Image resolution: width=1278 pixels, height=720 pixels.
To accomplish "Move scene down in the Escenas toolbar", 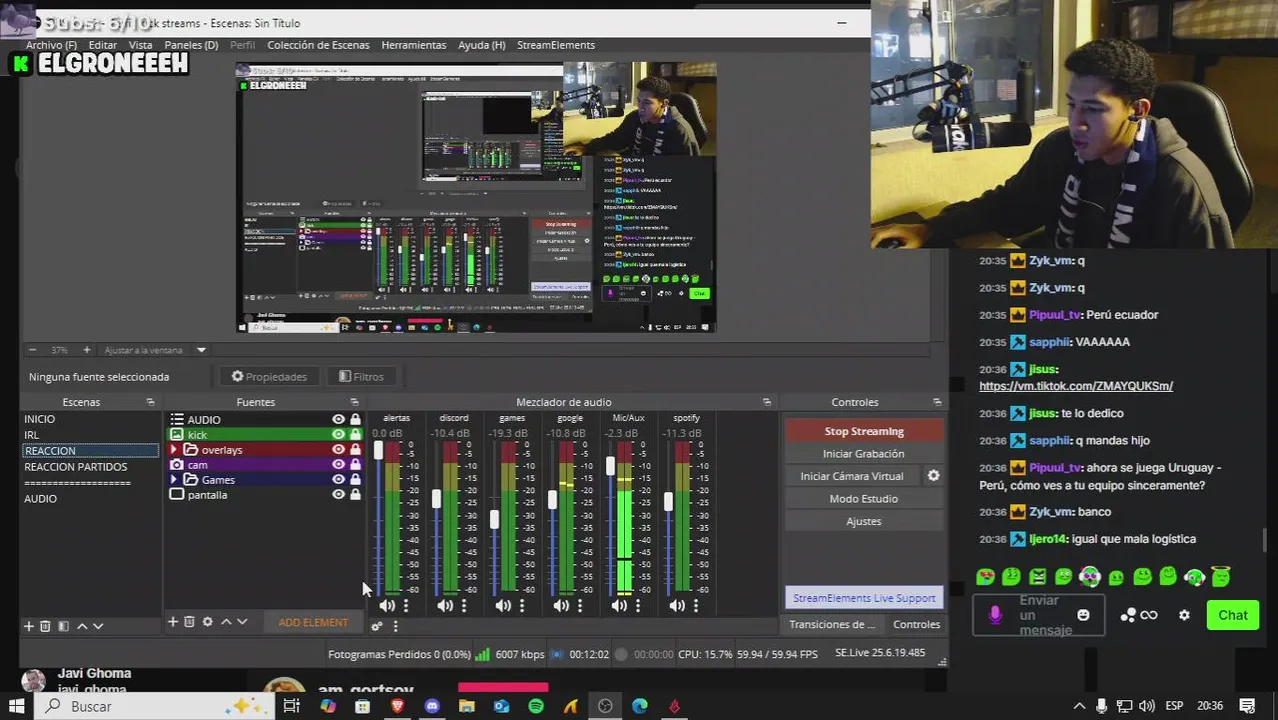I will click(x=98, y=626).
